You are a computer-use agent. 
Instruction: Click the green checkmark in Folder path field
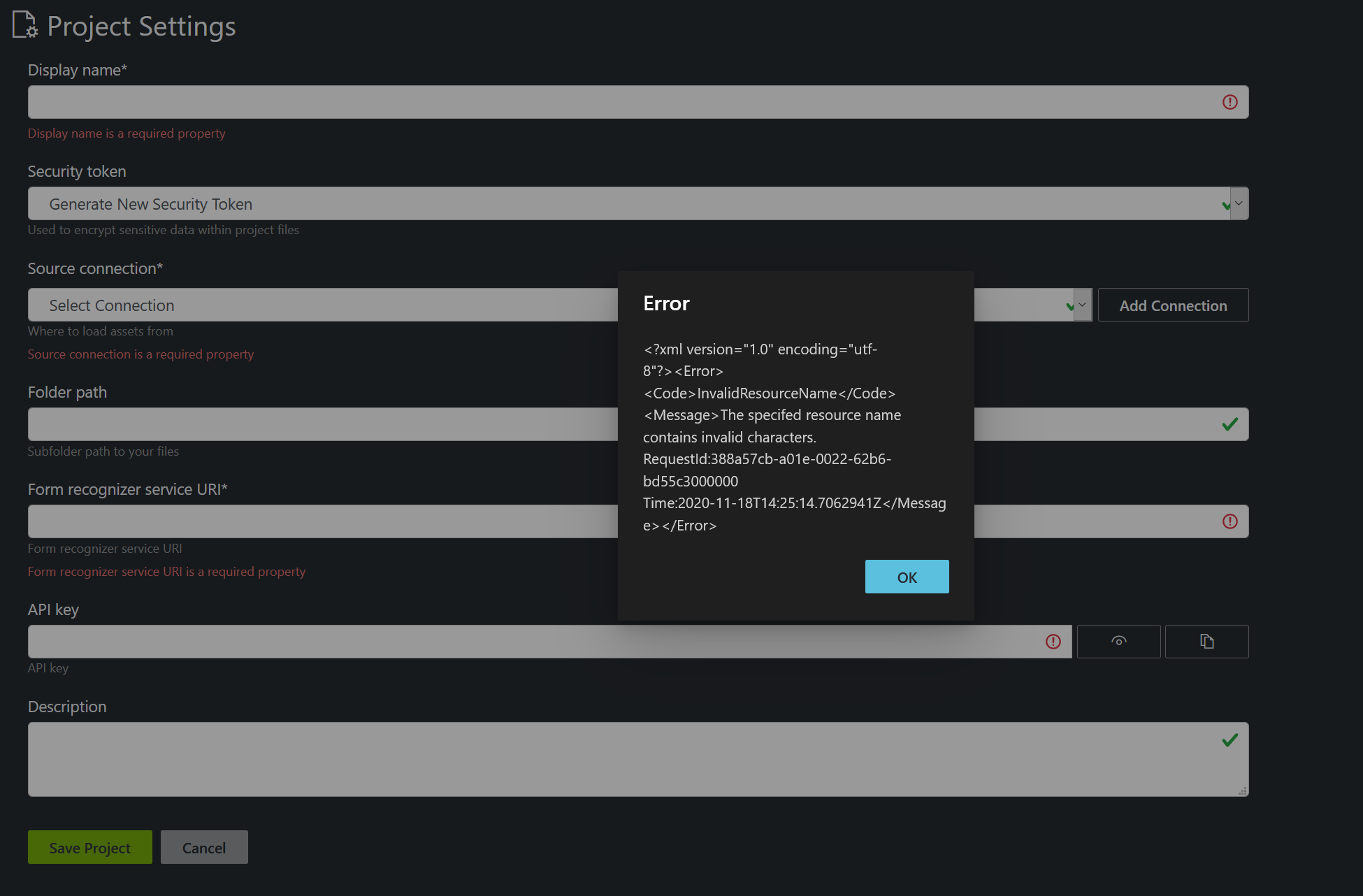click(1229, 424)
